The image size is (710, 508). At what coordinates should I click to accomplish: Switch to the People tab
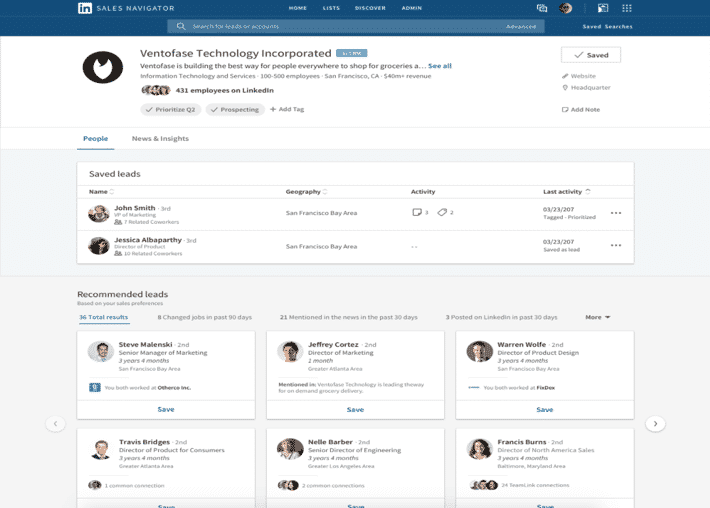coord(96,139)
